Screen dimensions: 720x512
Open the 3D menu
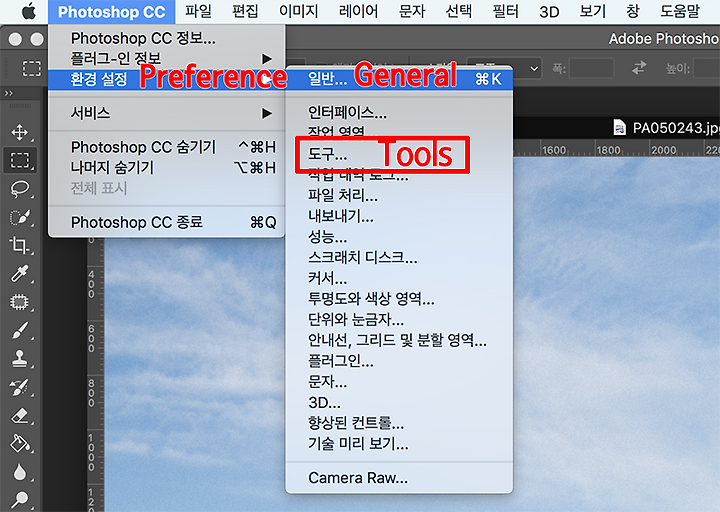click(x=549, y=12)
